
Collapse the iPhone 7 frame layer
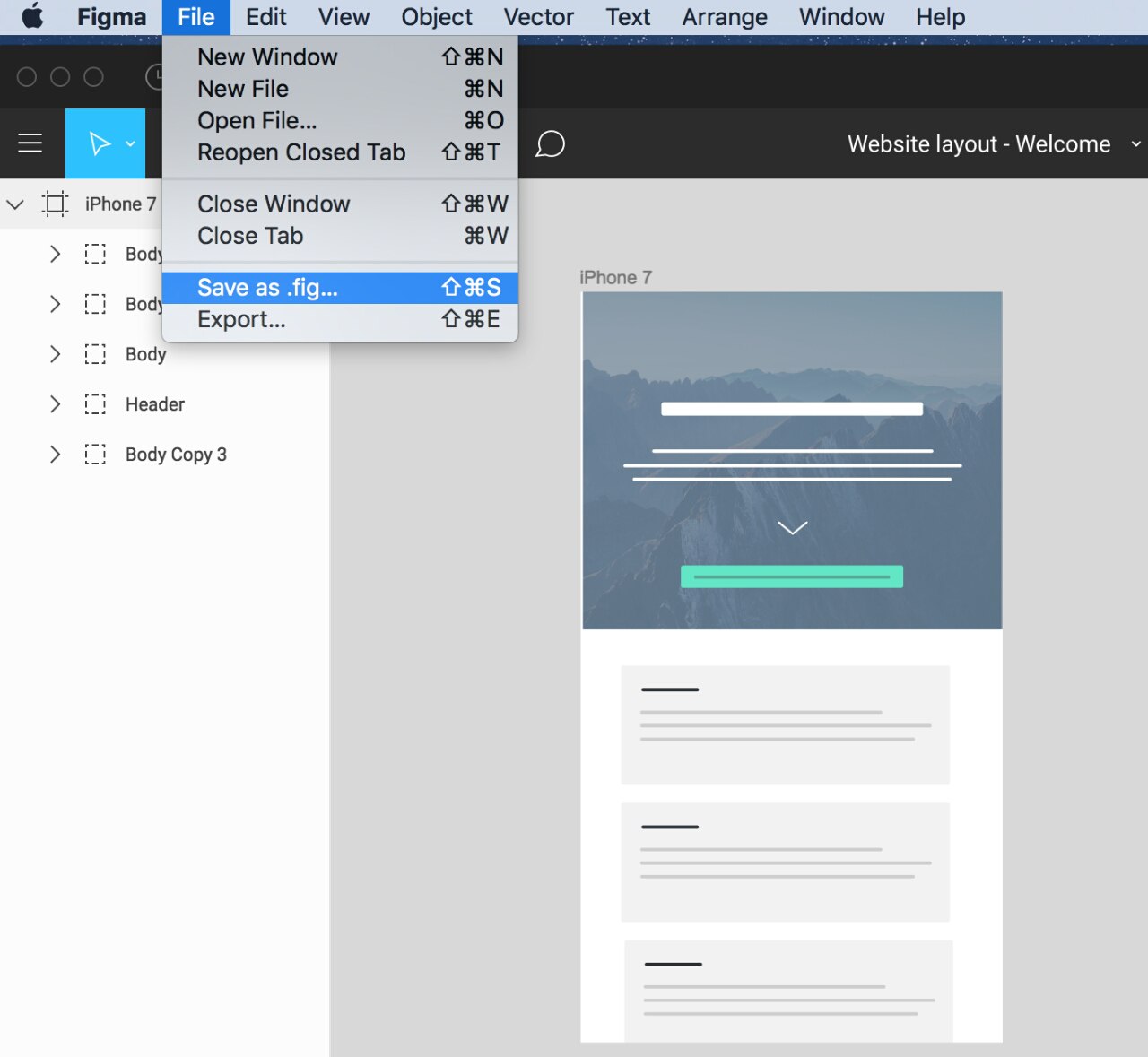pos(15,204)
